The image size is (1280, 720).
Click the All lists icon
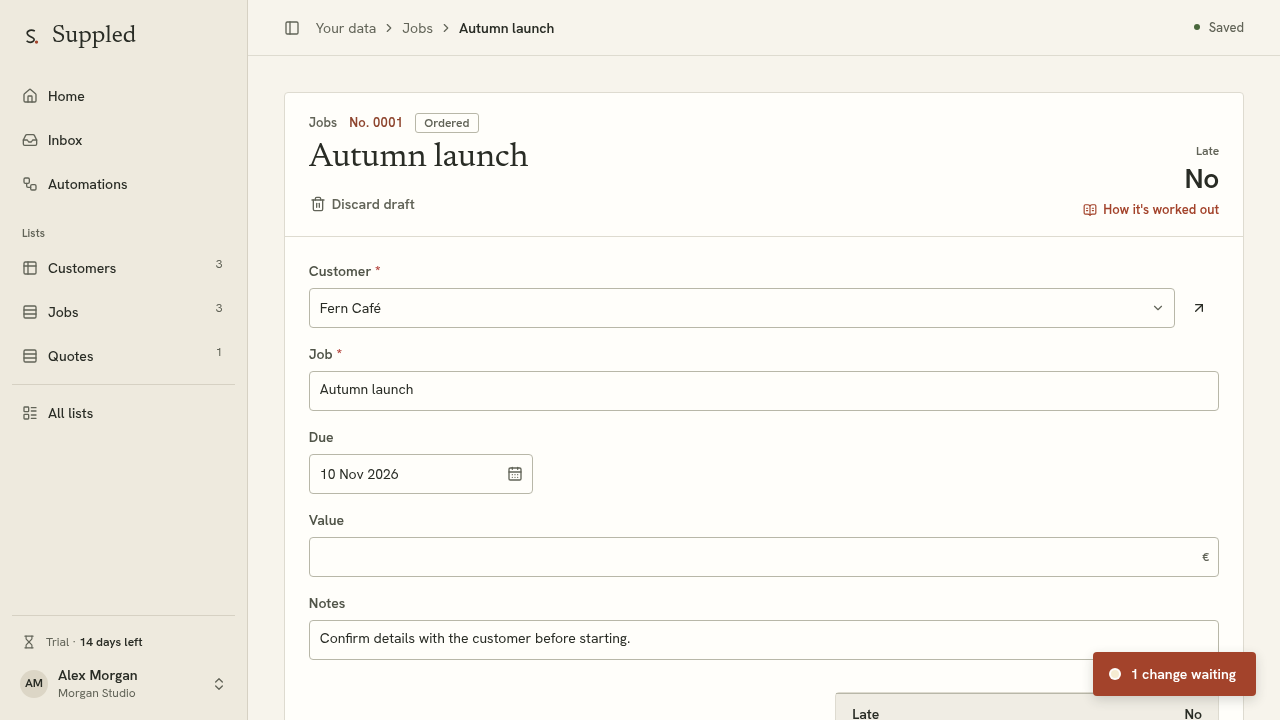pos(30,413)
